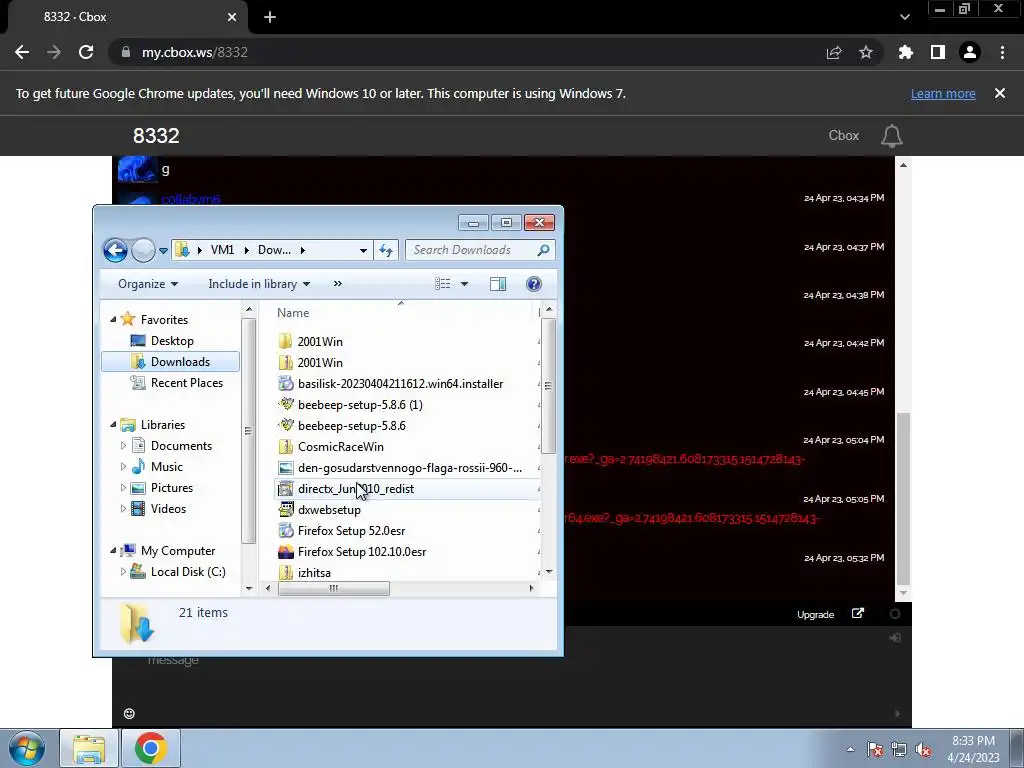Click the Explorer Back arrow button

[x=116, y=250]
